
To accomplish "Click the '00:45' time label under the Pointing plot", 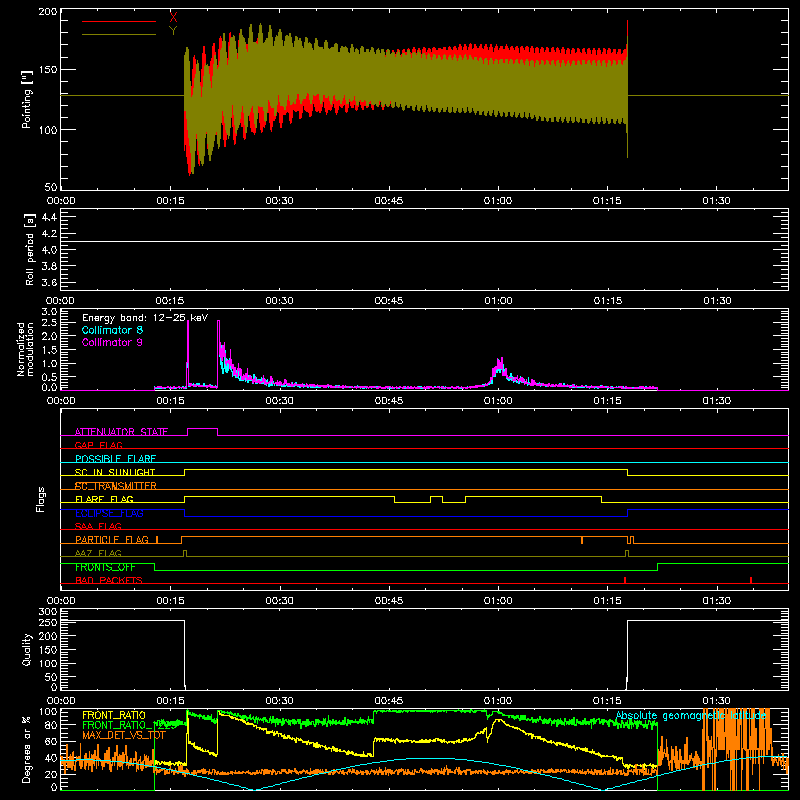I will [x=389, y=201].
